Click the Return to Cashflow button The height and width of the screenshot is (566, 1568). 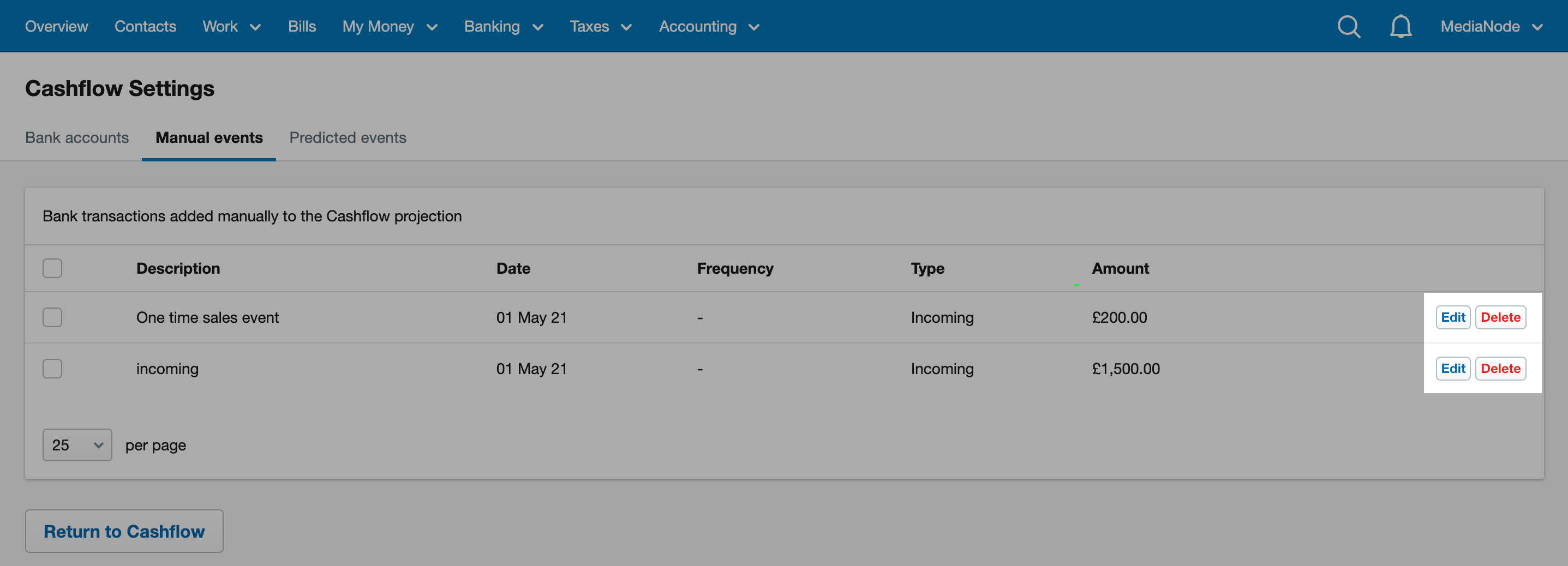[x=124, y=531]
